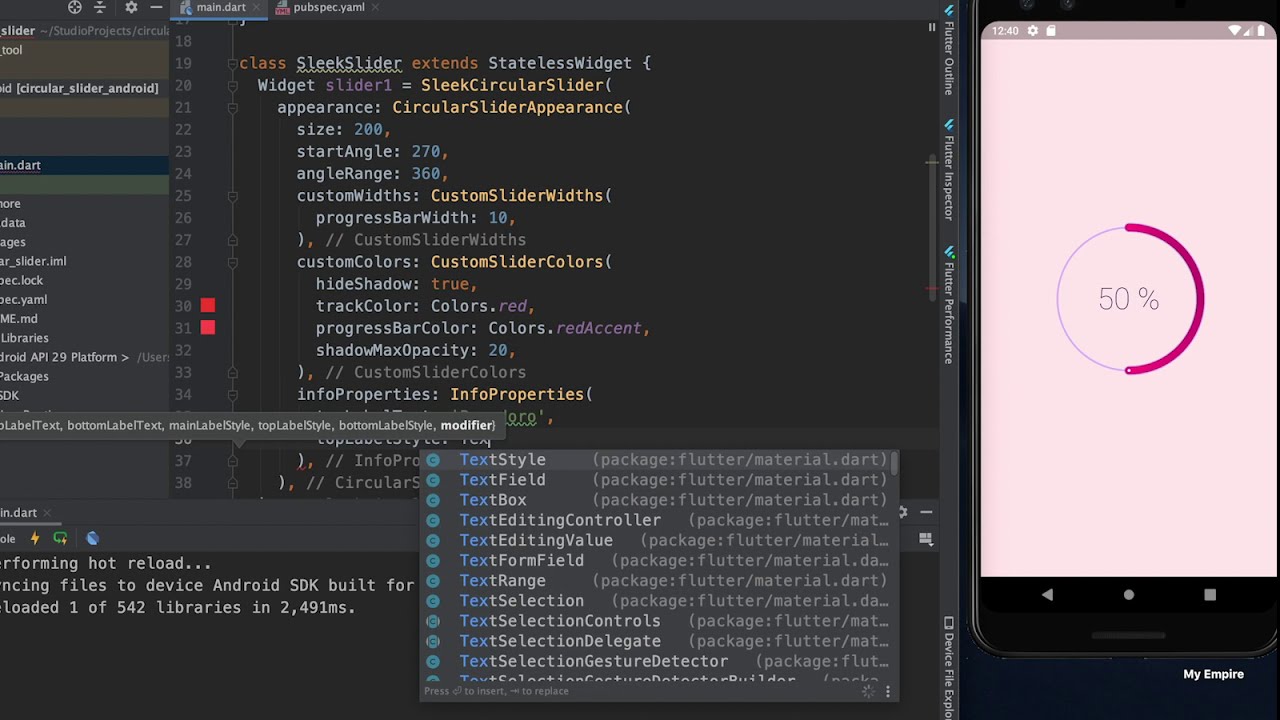Close the main.dart editor tab
The image size is (1280, 720).
point(255,7)
